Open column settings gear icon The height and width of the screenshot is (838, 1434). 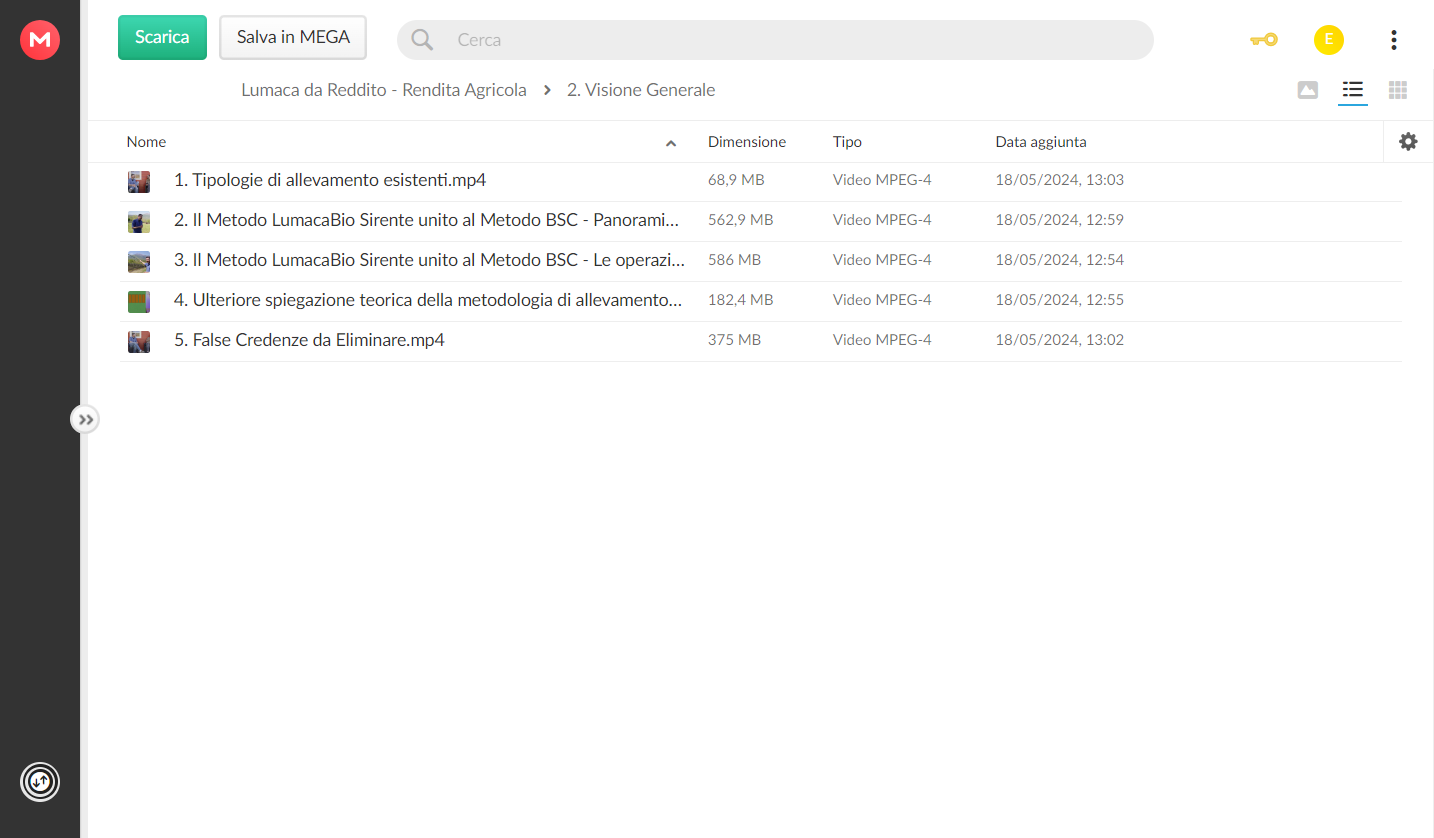[x=1408, y=142]
